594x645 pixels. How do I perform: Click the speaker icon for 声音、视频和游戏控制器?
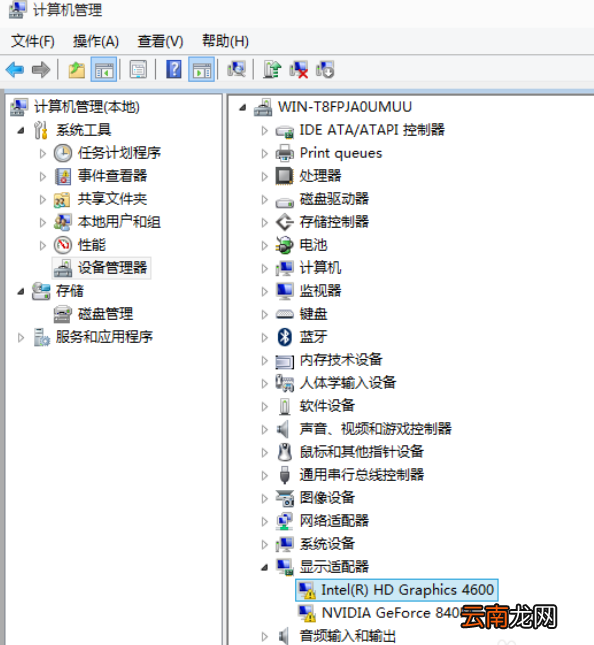point(283,429)
